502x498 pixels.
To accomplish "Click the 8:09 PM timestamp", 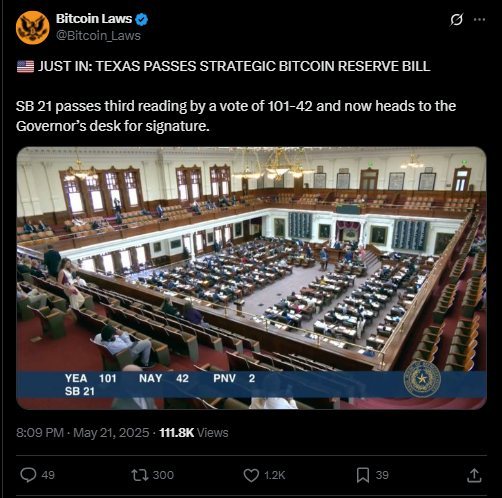I will [x=40, y=433].
